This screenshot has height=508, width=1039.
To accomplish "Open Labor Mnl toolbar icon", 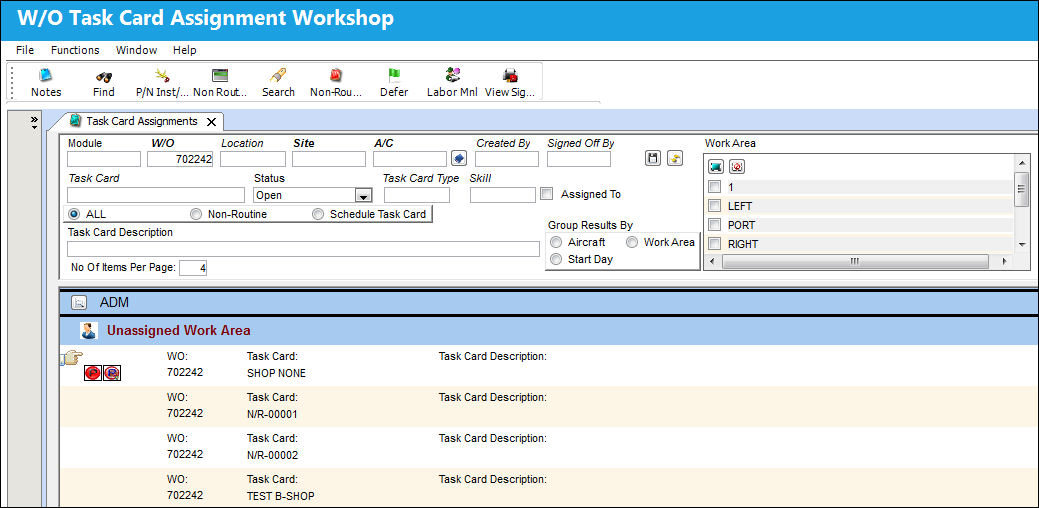I will (452, 76).
